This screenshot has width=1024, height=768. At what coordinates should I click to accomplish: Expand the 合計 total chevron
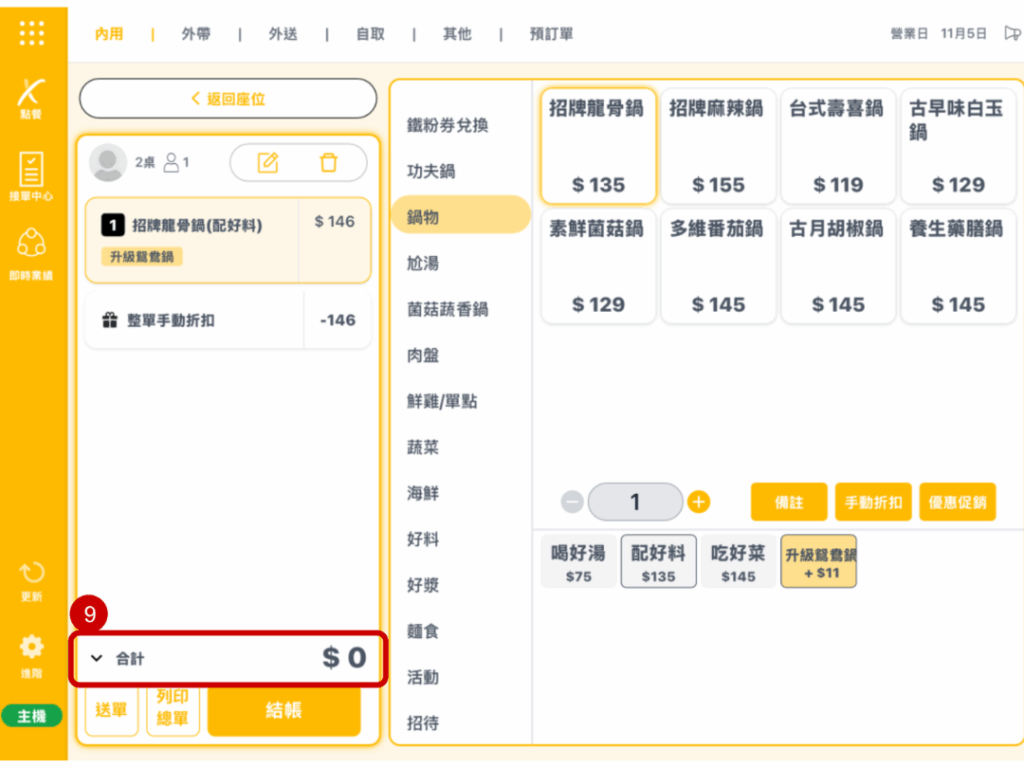[x=97, y=658]
